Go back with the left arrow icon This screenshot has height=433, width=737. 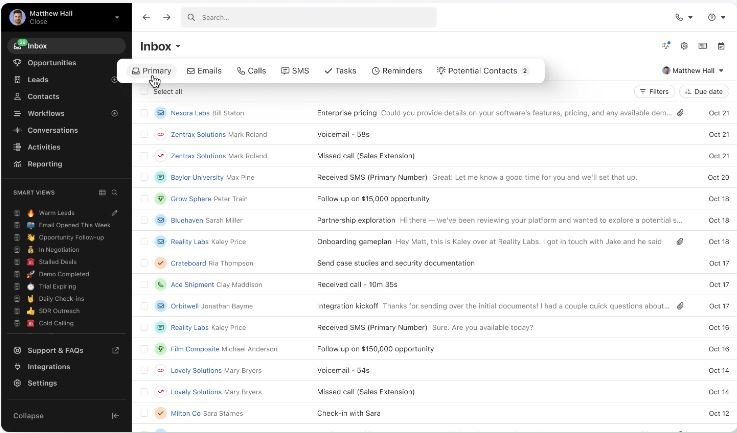click(x=146, y=17)
